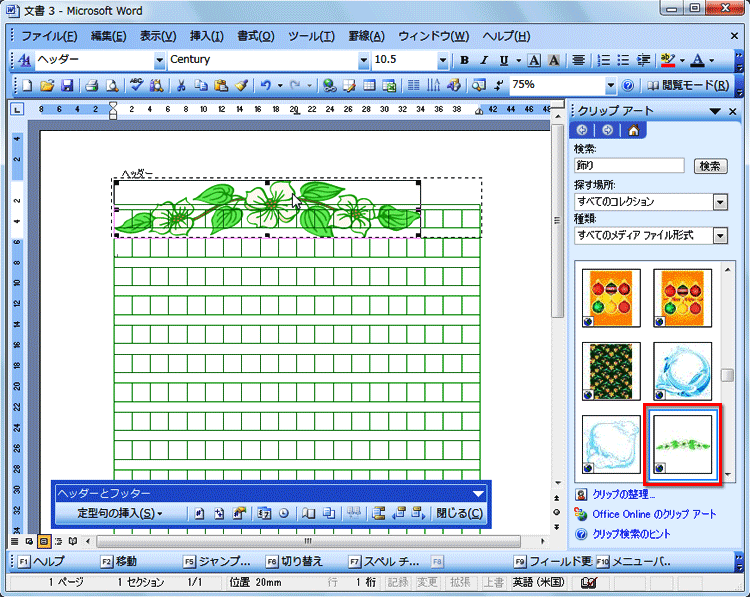Viewport: 750px width, 597px height.
Task: Expand the すべてのコレクション dropdown
Action: [x=720, y=202]
